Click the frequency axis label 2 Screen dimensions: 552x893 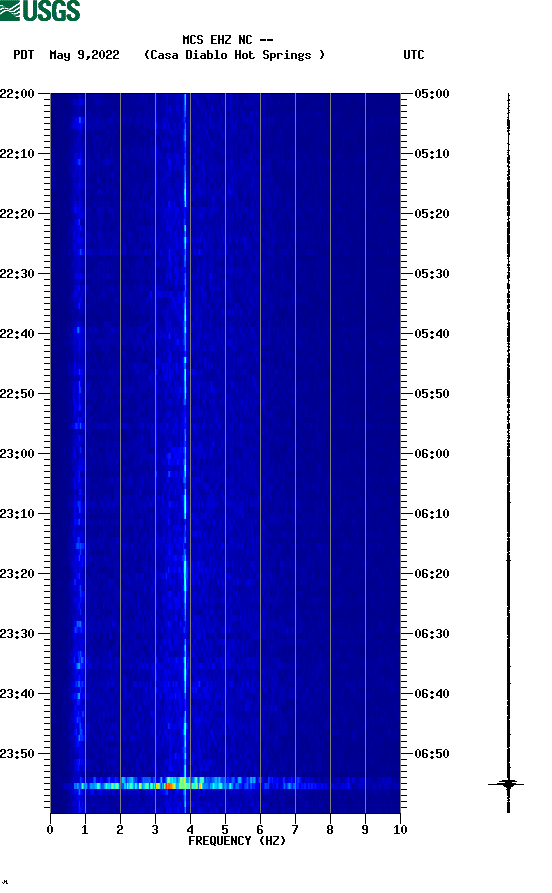120,830
